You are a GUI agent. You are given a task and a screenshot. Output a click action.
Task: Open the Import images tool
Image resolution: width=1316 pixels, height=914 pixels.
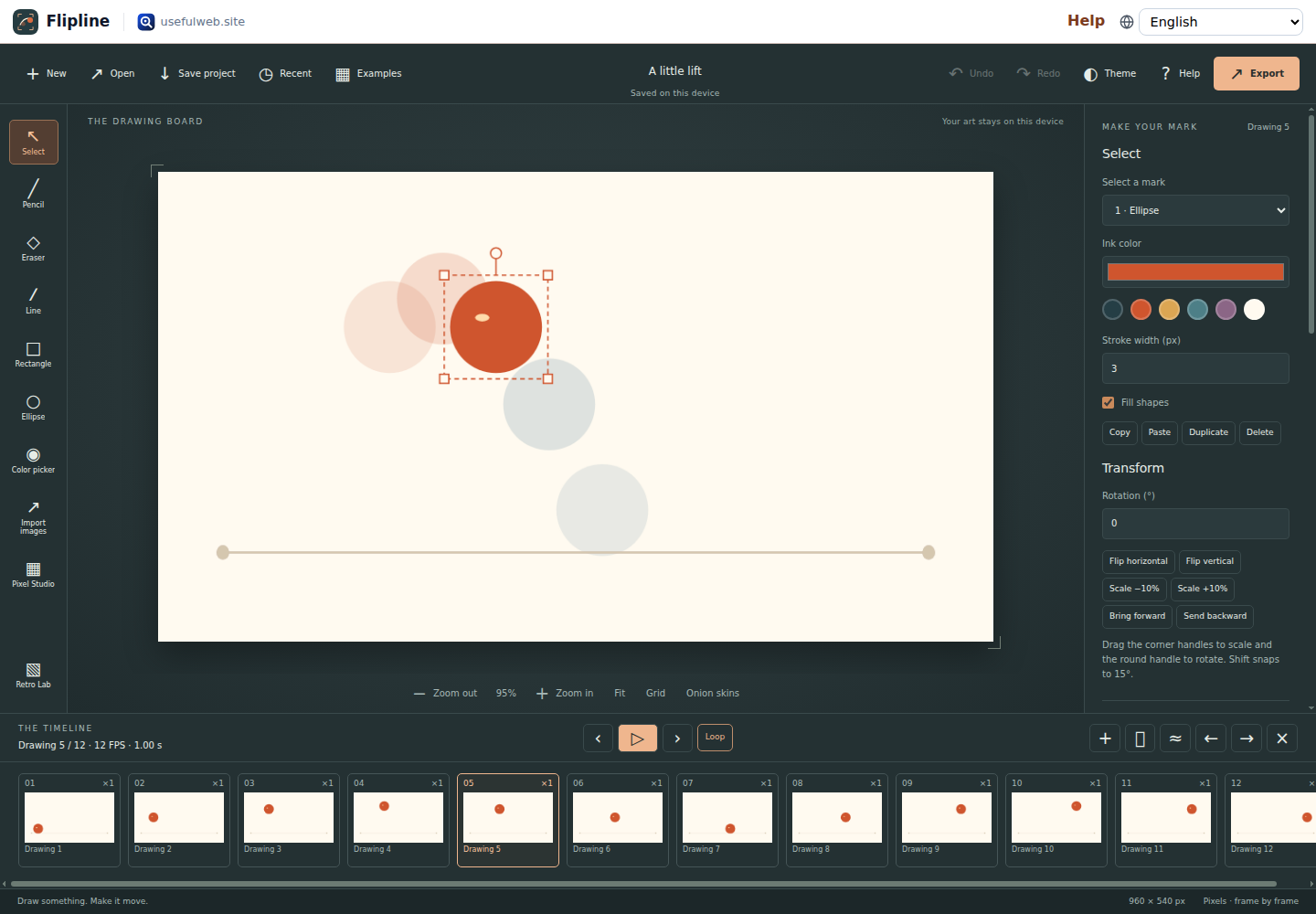click(34, 516)
